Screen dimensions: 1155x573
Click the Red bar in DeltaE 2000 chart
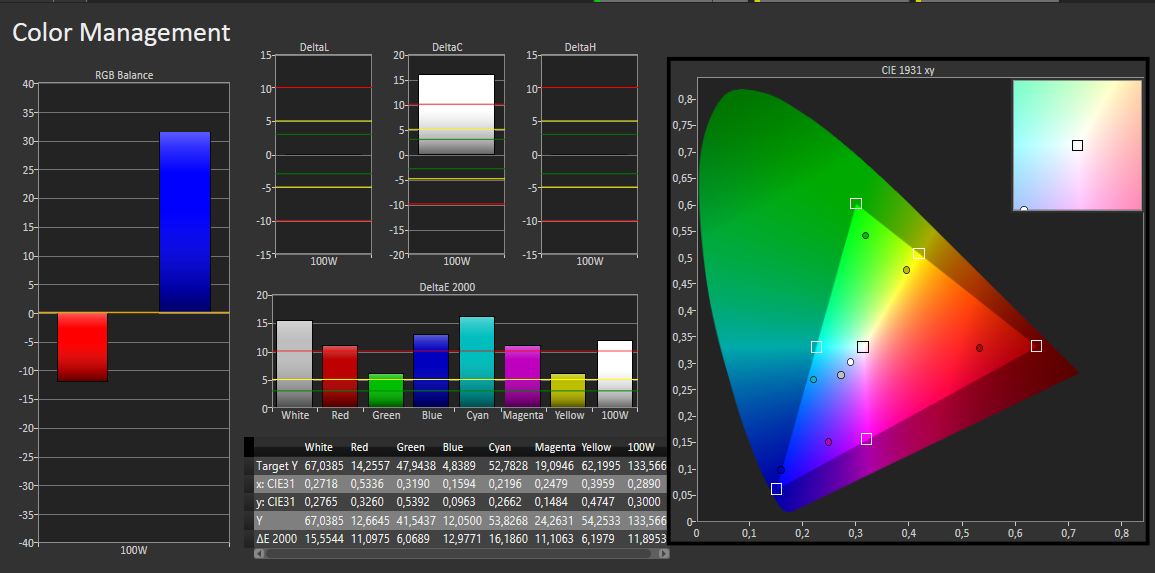tap(340, 376)
